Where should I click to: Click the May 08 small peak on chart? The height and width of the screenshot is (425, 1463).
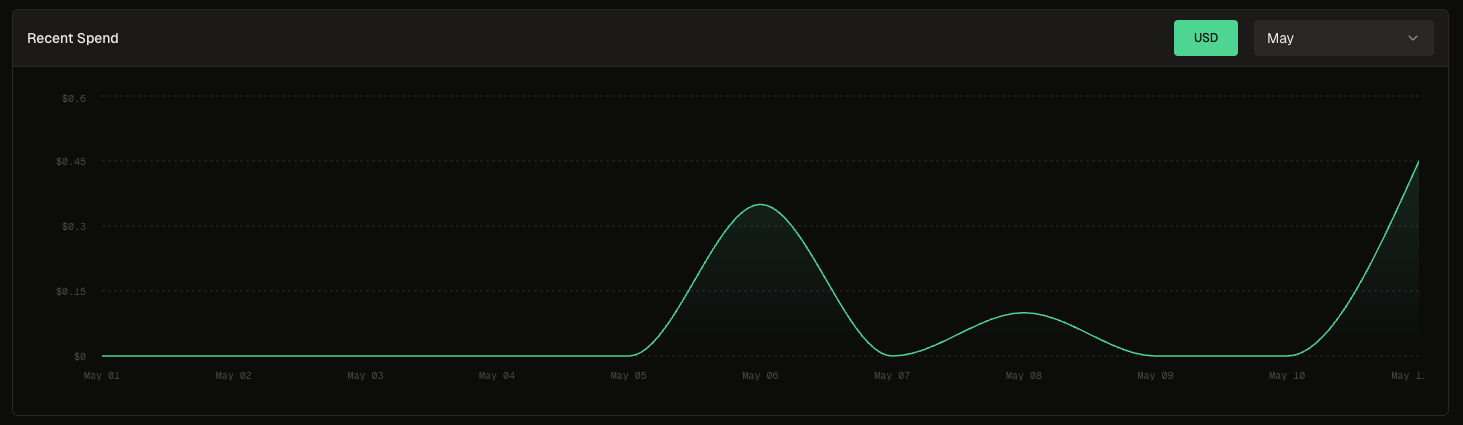1023,313
